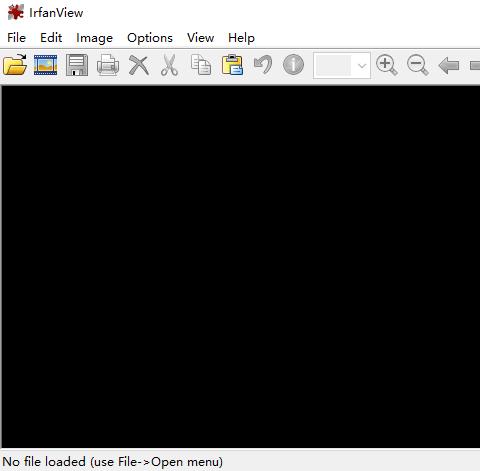The image size is (480, 471).
Task: Open the View menu
Action: tap(200, 38)
